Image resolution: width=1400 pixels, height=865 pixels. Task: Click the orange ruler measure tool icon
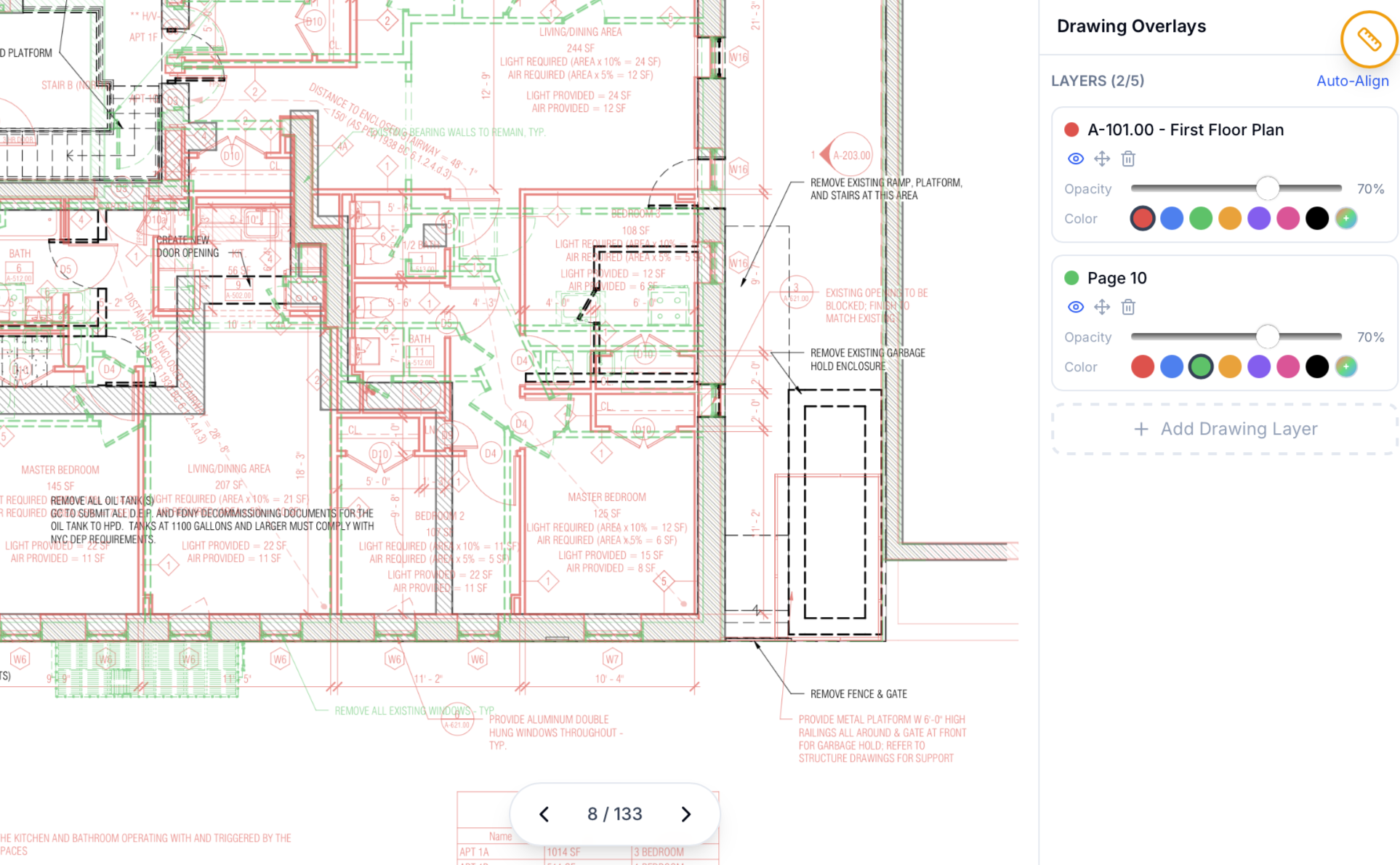[x=1368, y=39]
